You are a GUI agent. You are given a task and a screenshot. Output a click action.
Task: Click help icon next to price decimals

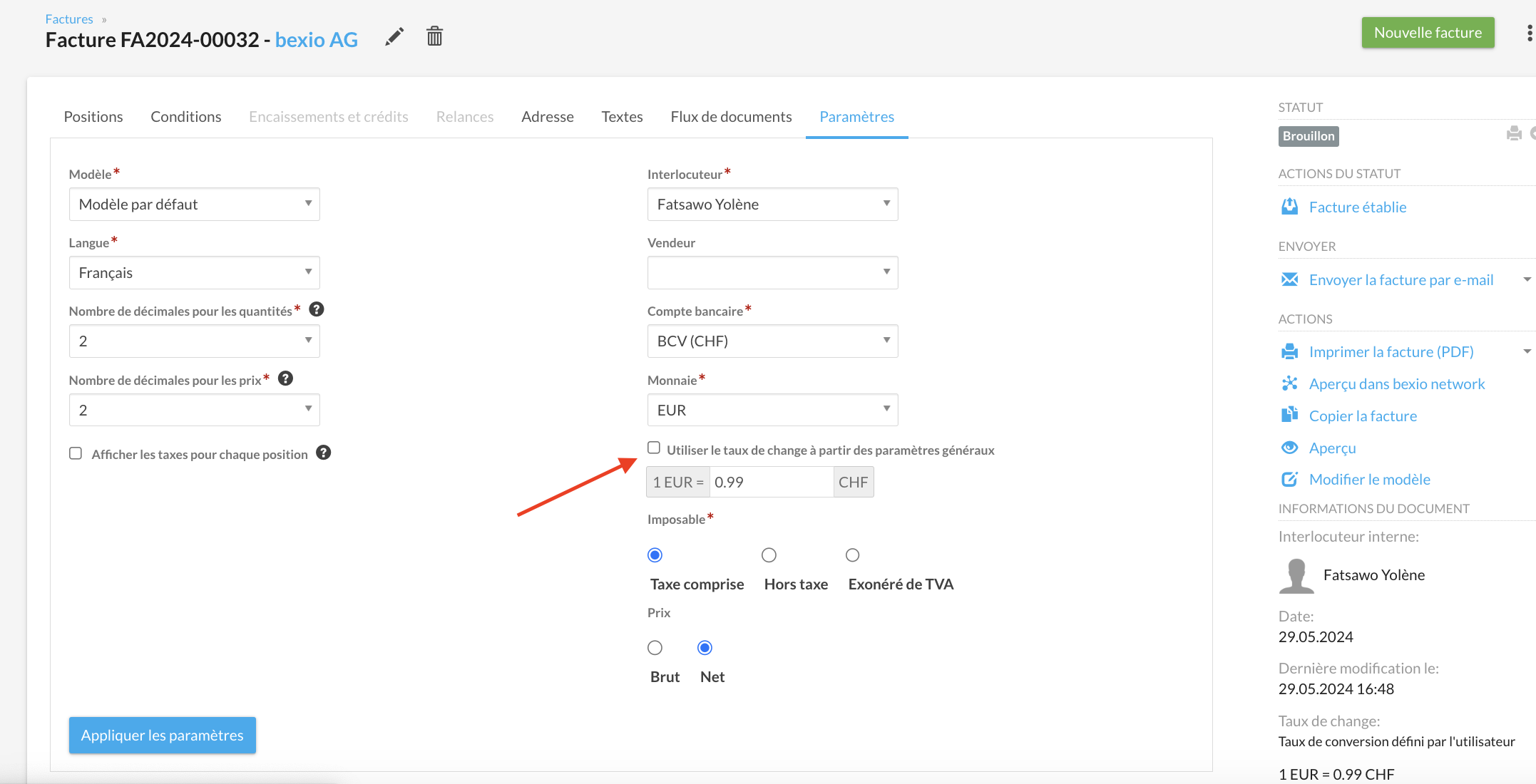tap(286, 378)
